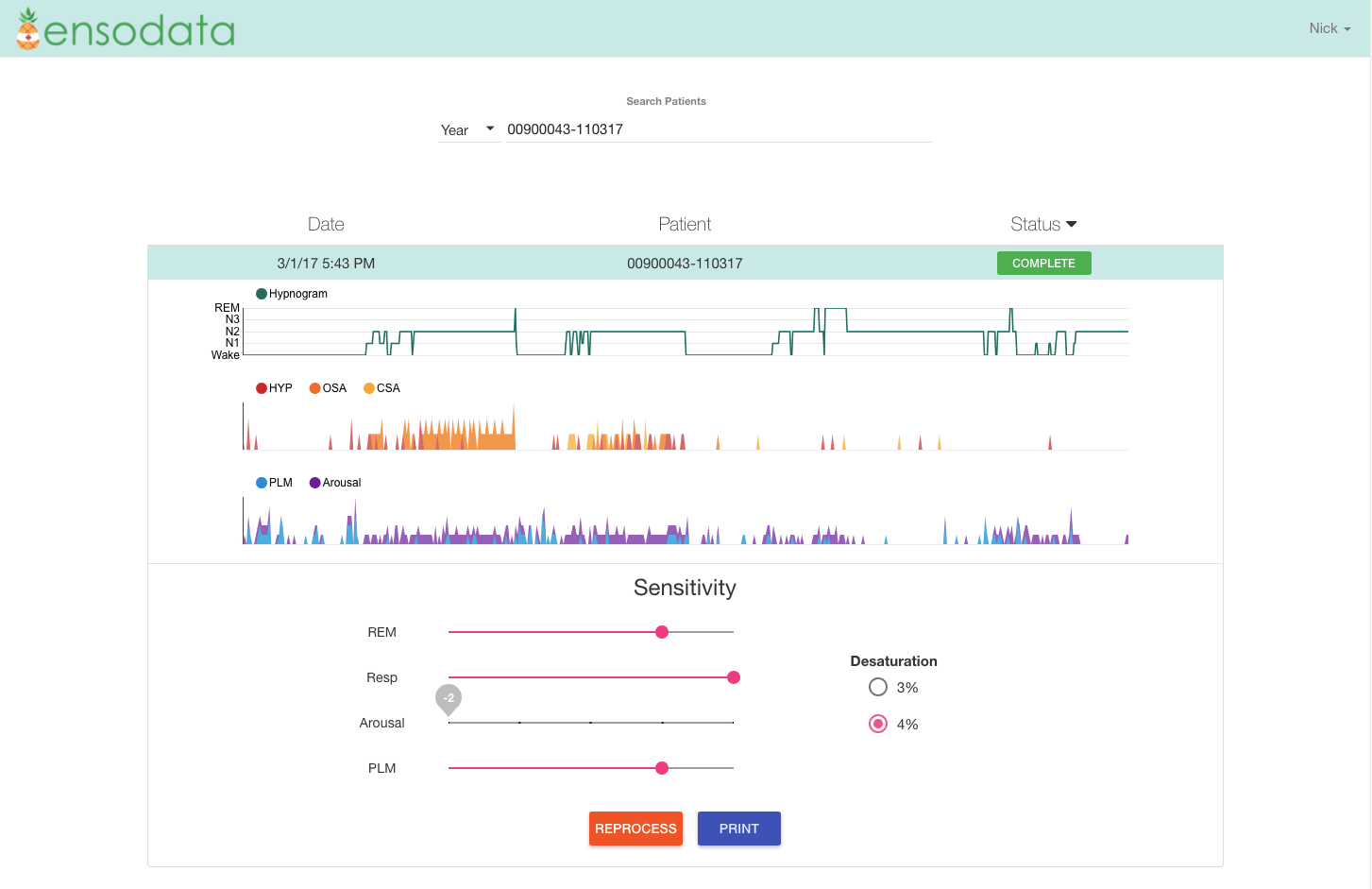
Task: Click the purple Arousal legend marker
Action: pos(315,482)
